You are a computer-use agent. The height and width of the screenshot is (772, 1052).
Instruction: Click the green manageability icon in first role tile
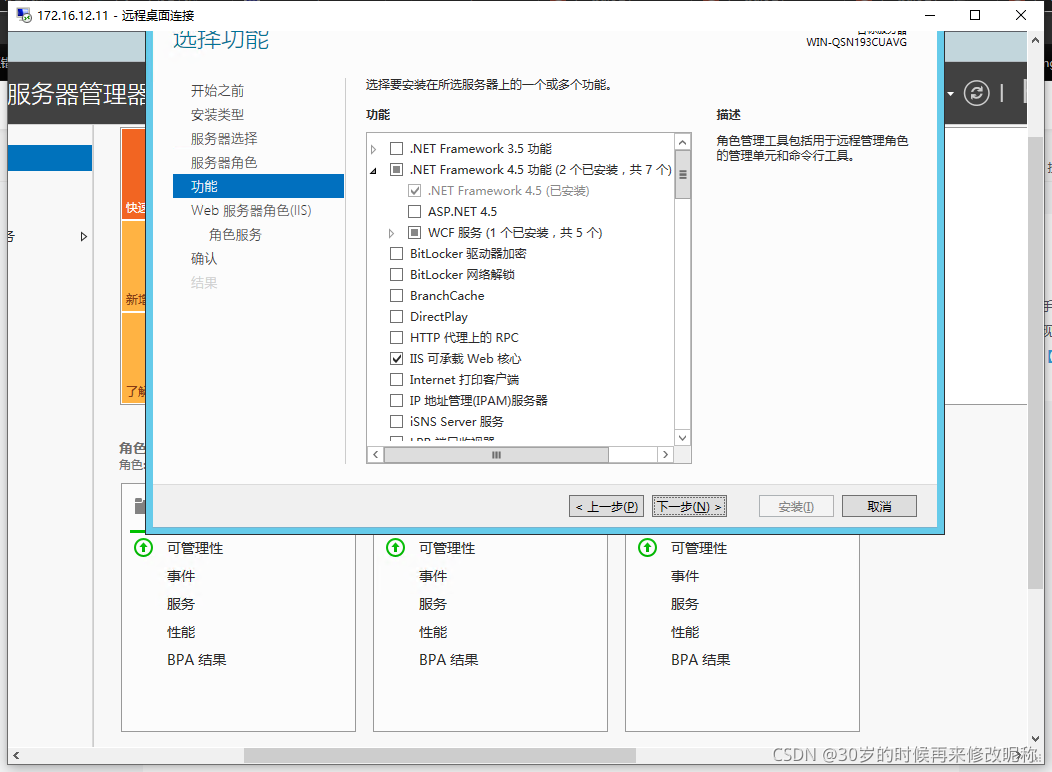point(143,548)
